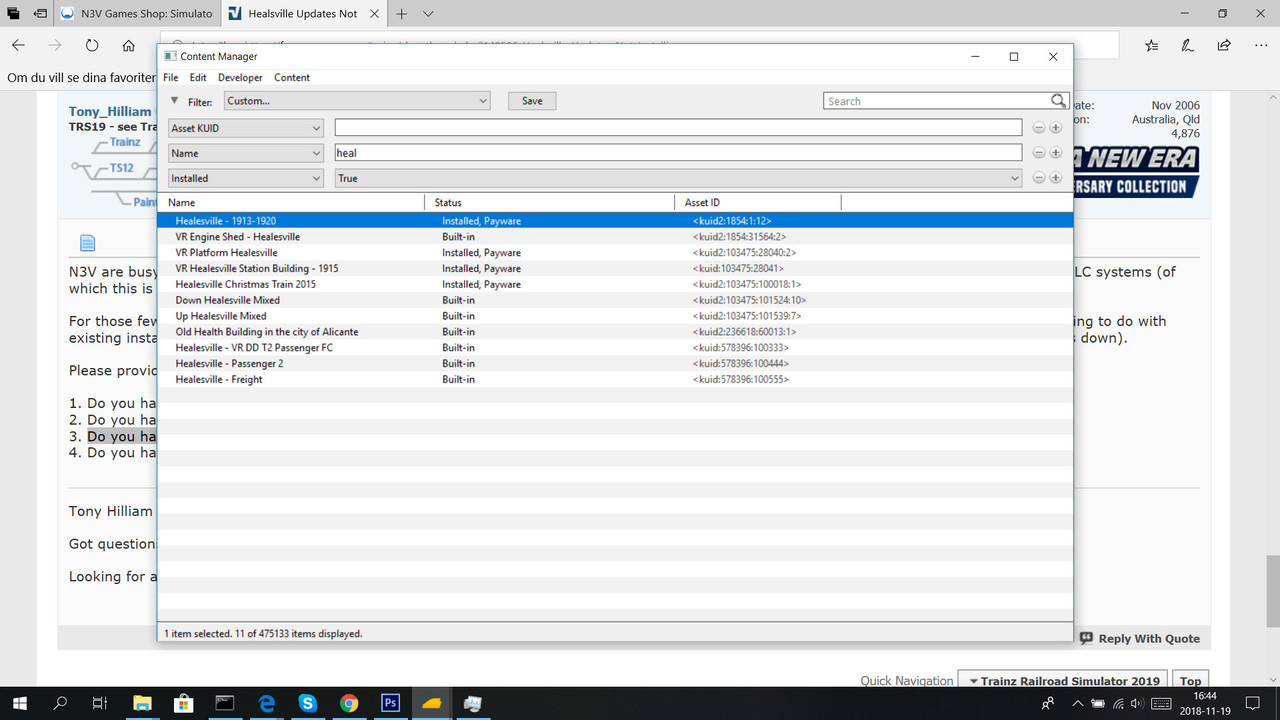Select VR Platform Healesville row
Screen dimensions: 1280x720
point(615,253)
